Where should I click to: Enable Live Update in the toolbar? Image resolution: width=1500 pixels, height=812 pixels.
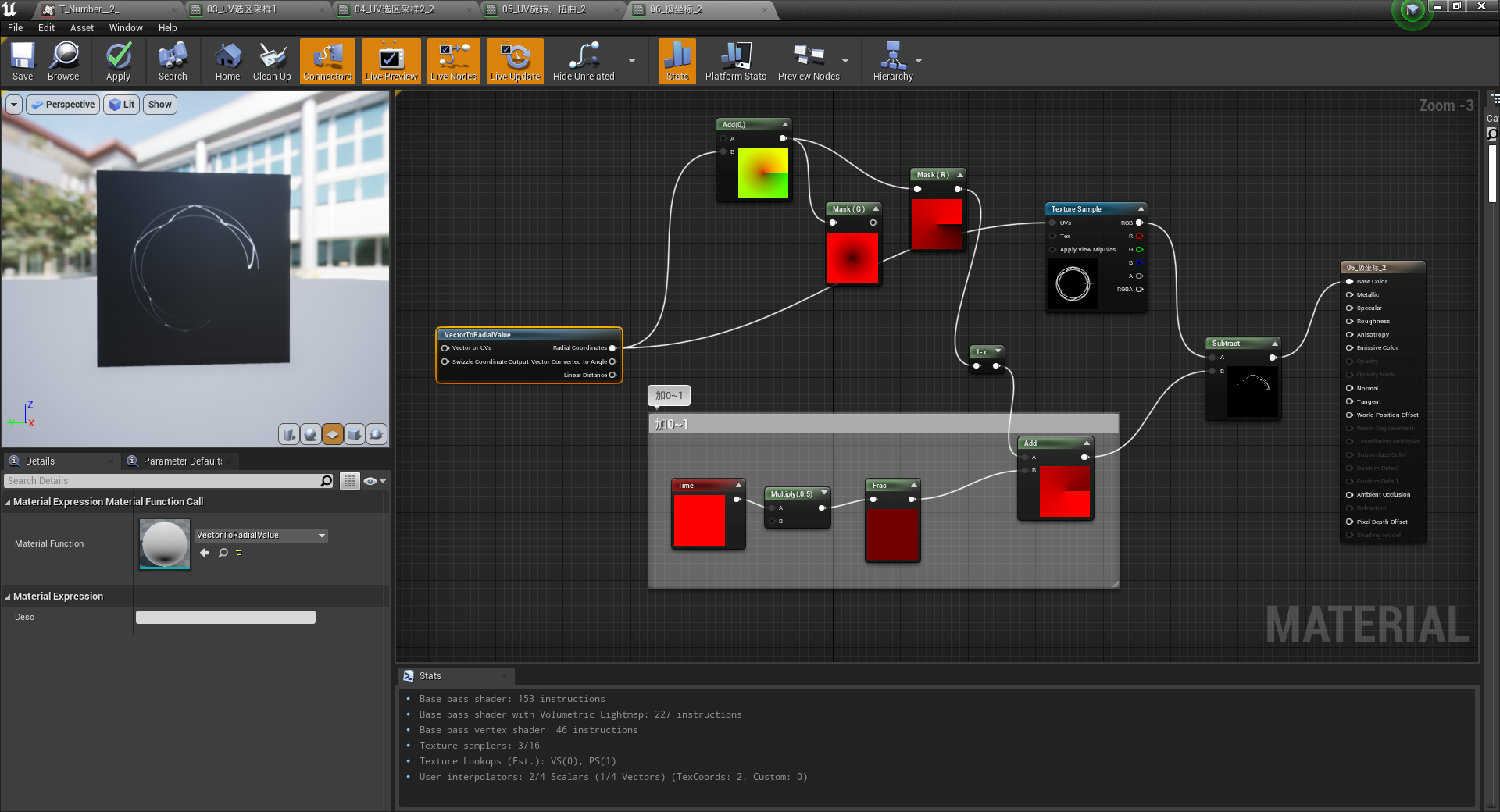pyautogui.click(x=514, y=61)
